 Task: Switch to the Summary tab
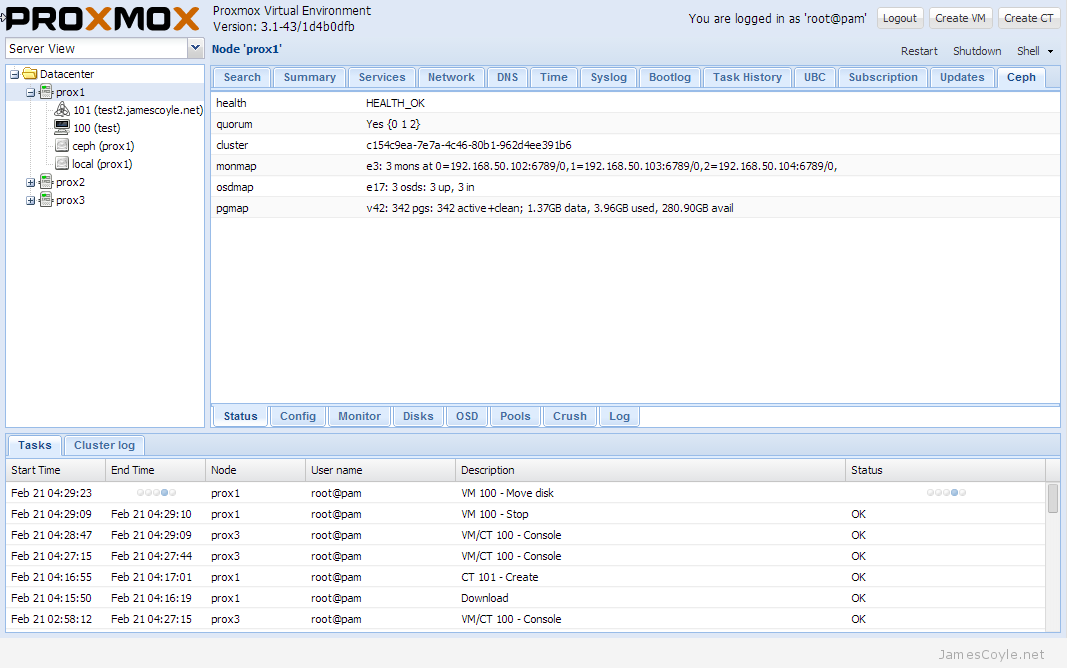point(310,78)
